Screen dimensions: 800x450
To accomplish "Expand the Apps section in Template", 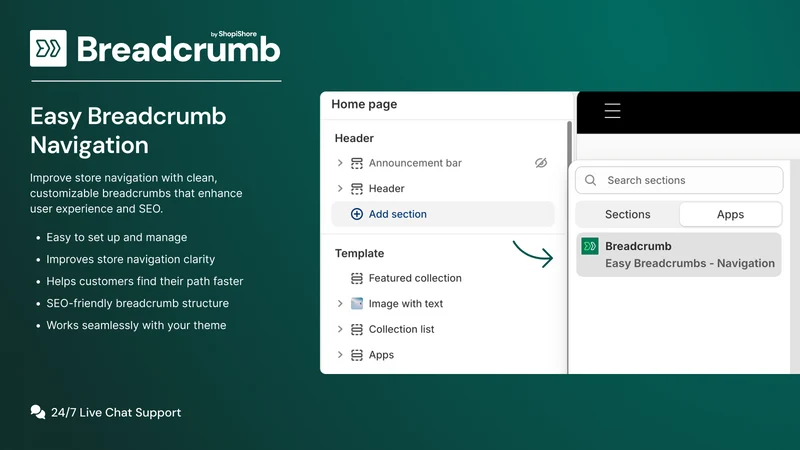I will [340, 355].
